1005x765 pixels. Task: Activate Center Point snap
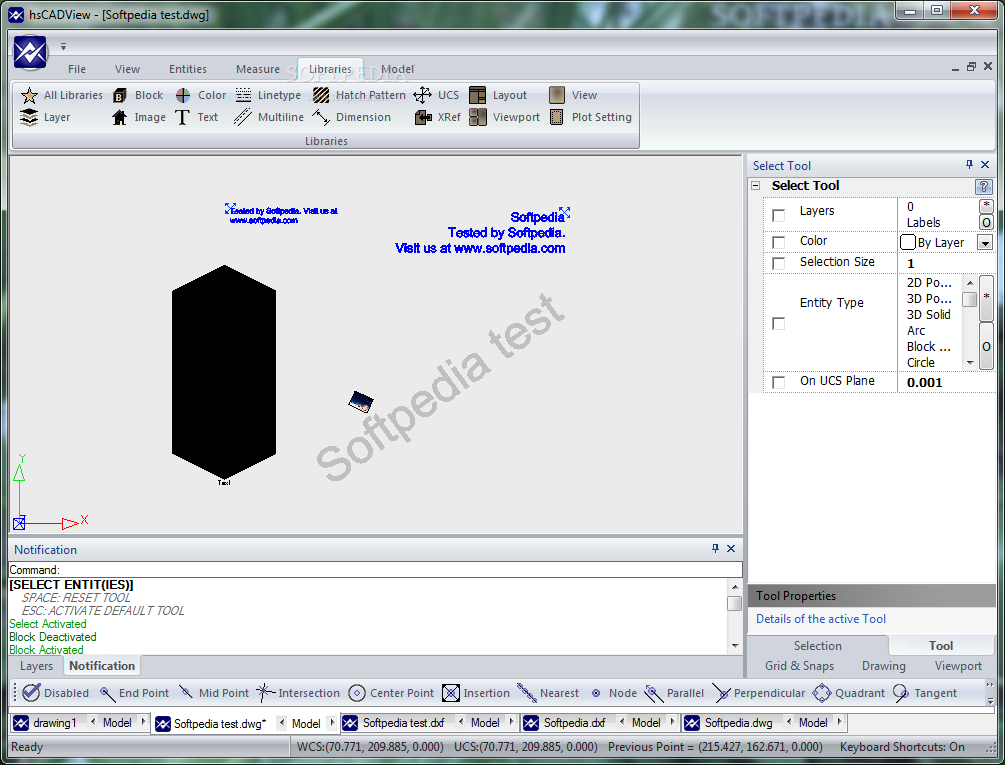392,693
